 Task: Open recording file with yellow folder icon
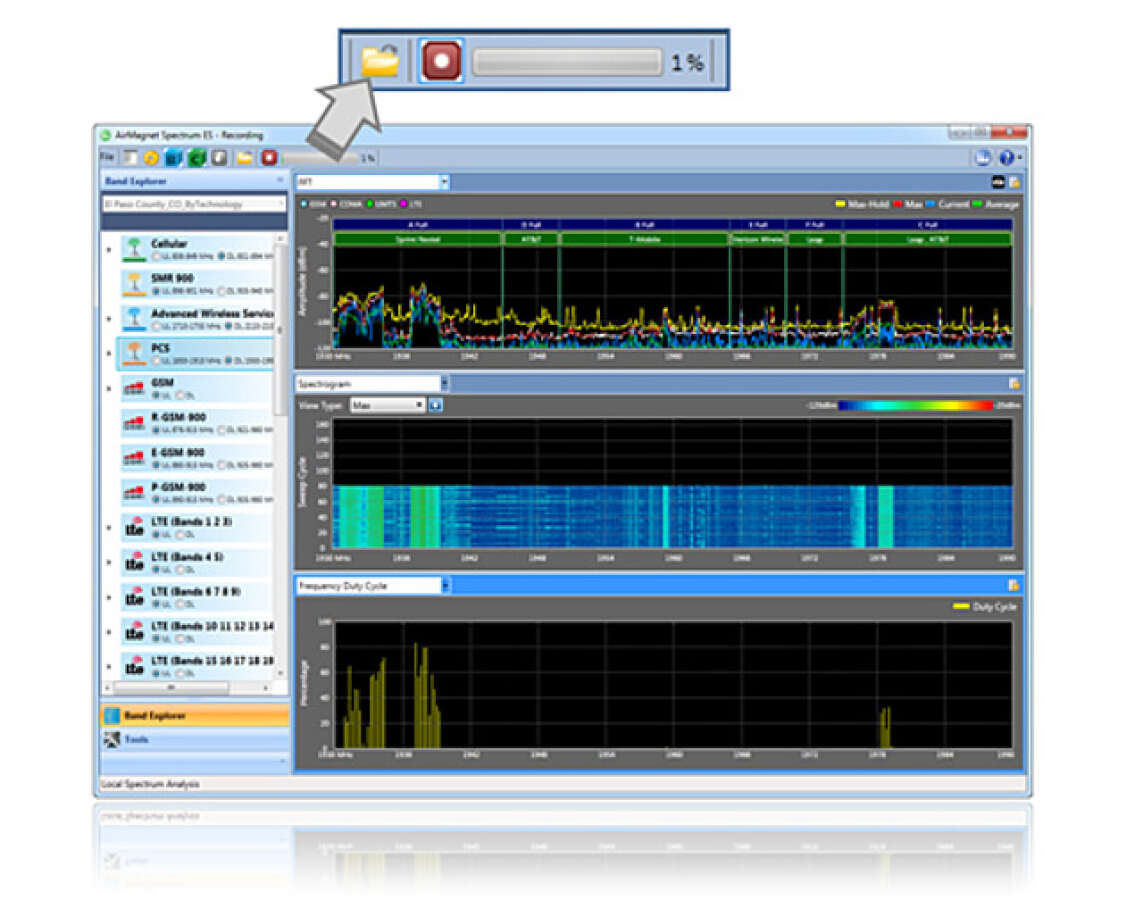(x=244, y=157)
